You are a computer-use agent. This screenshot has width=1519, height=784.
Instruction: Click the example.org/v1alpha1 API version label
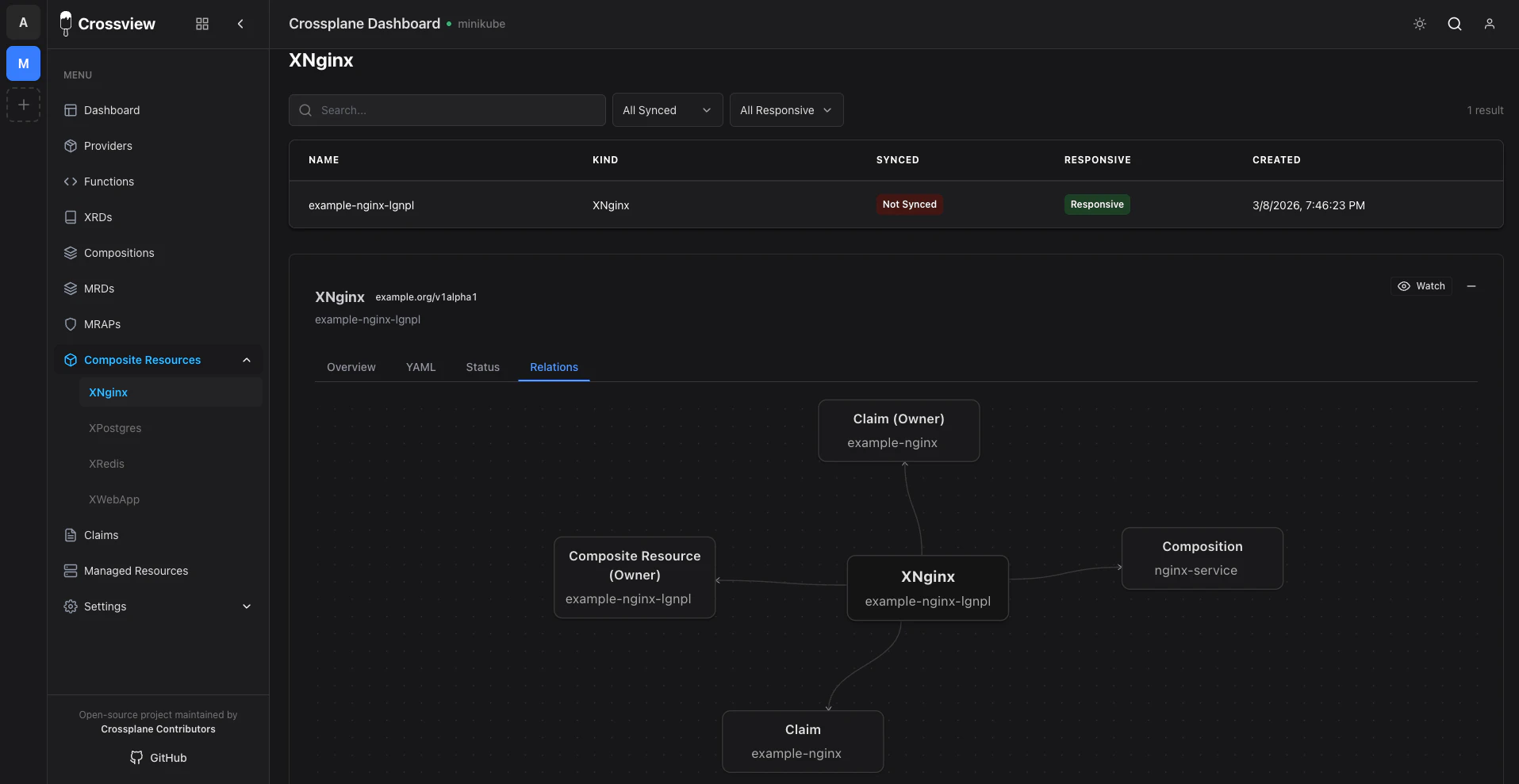pyautogui.click(x=426, y=297)
